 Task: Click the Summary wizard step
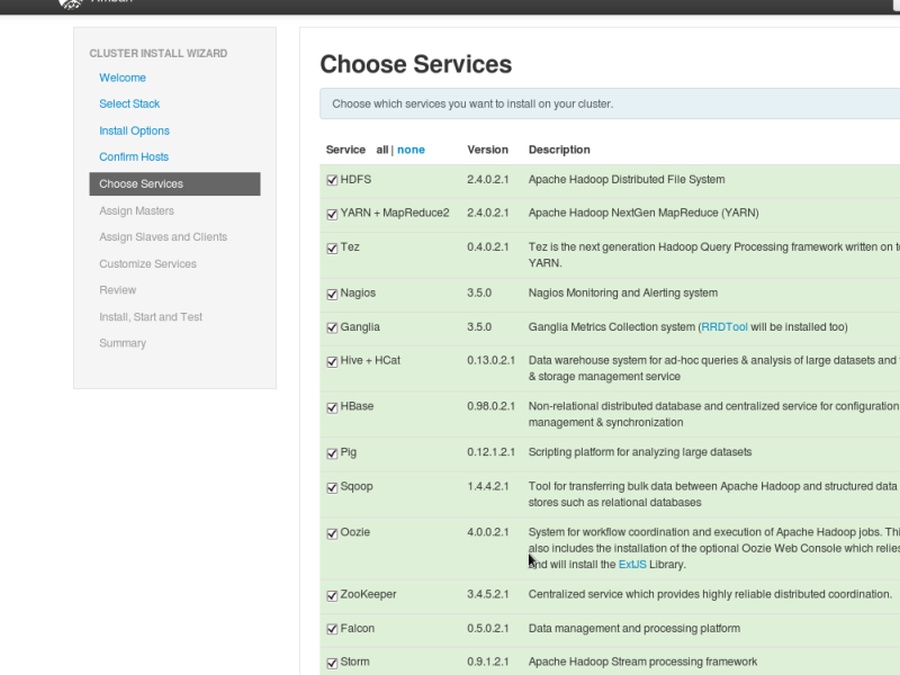tap(122, 343)
